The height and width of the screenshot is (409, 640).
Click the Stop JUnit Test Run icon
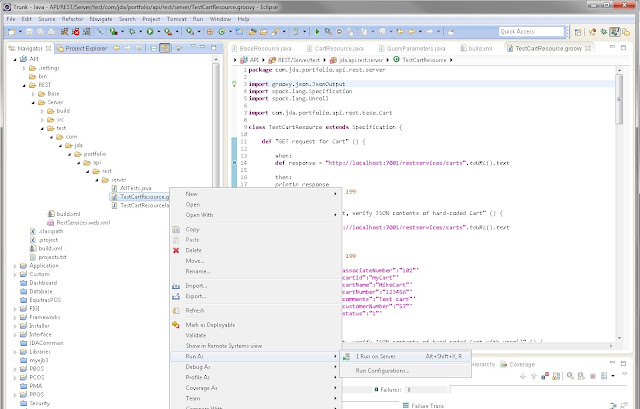point(593,376)
